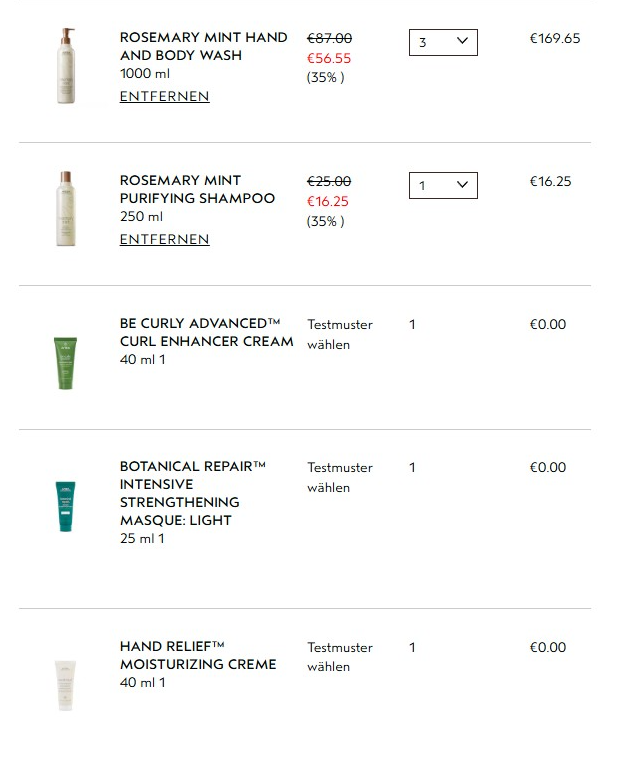Click Rosemary Mint Purifying Shampoo bottle image
Viewport: 632px width, 758px height.
(66, 208)
